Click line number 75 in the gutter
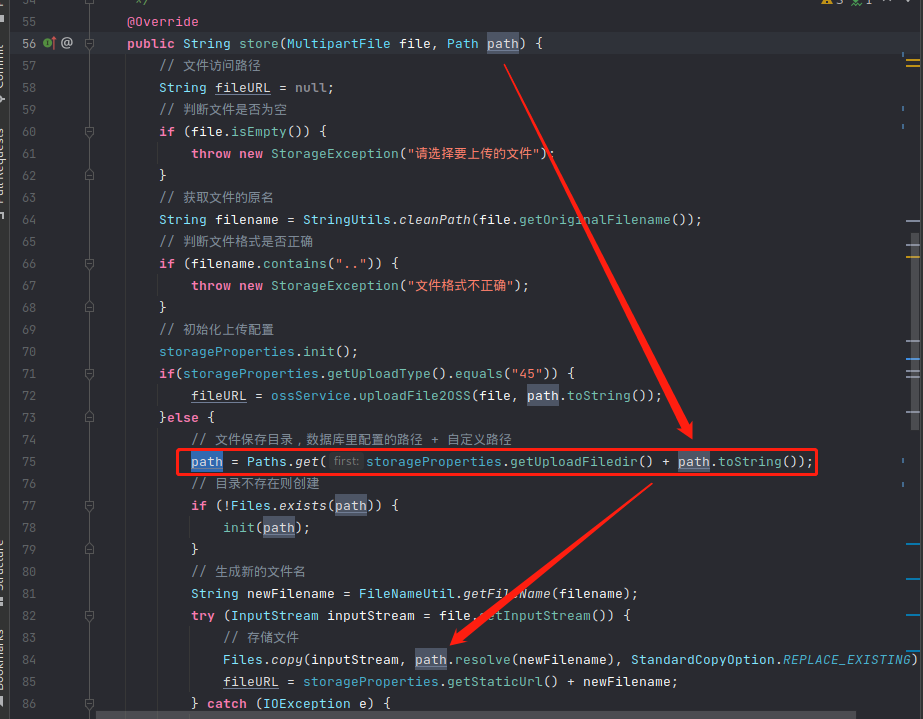Screen dimensions: 923x719 [29, 462]
